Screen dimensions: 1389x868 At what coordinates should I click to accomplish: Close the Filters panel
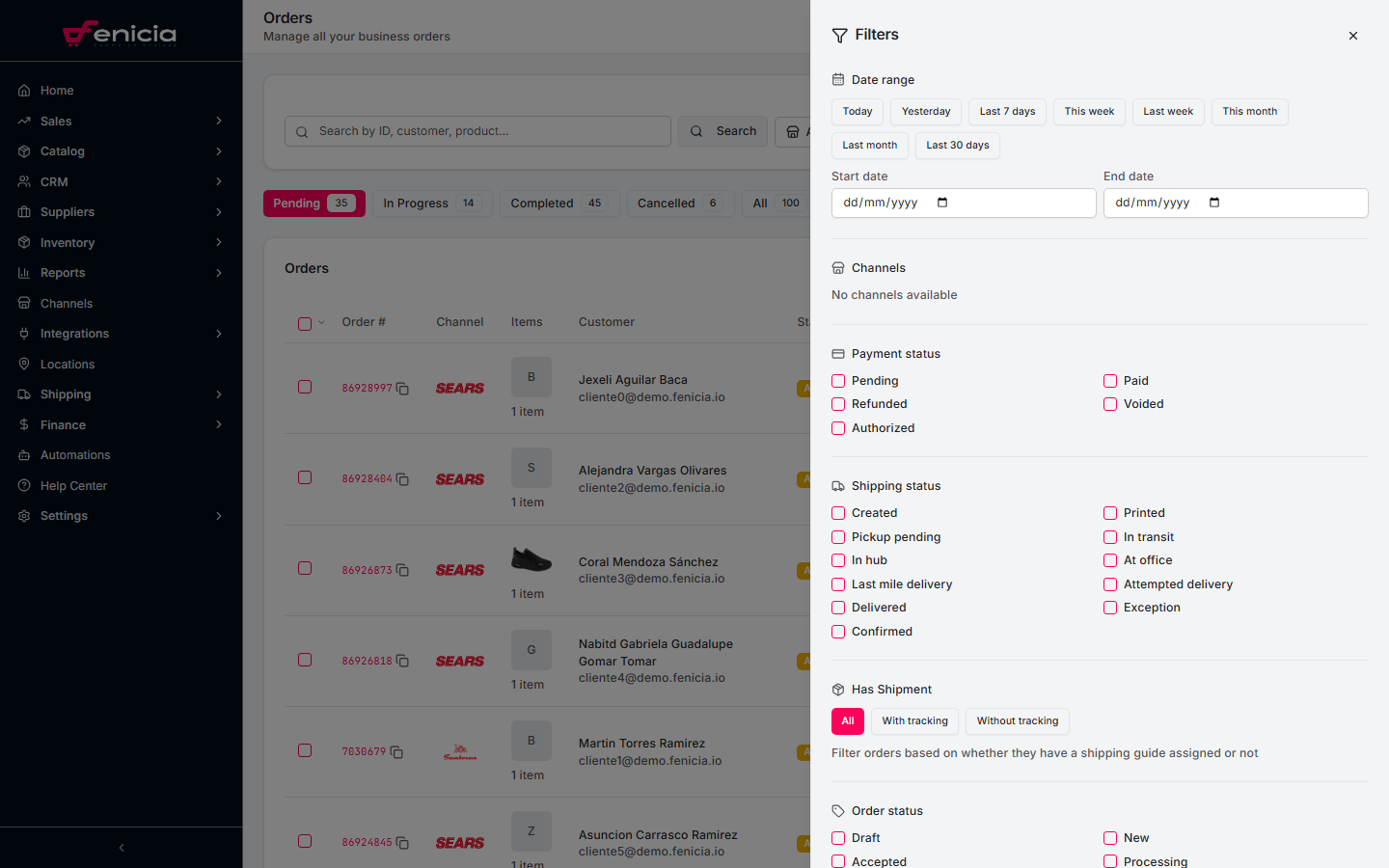pos(1353,36)
